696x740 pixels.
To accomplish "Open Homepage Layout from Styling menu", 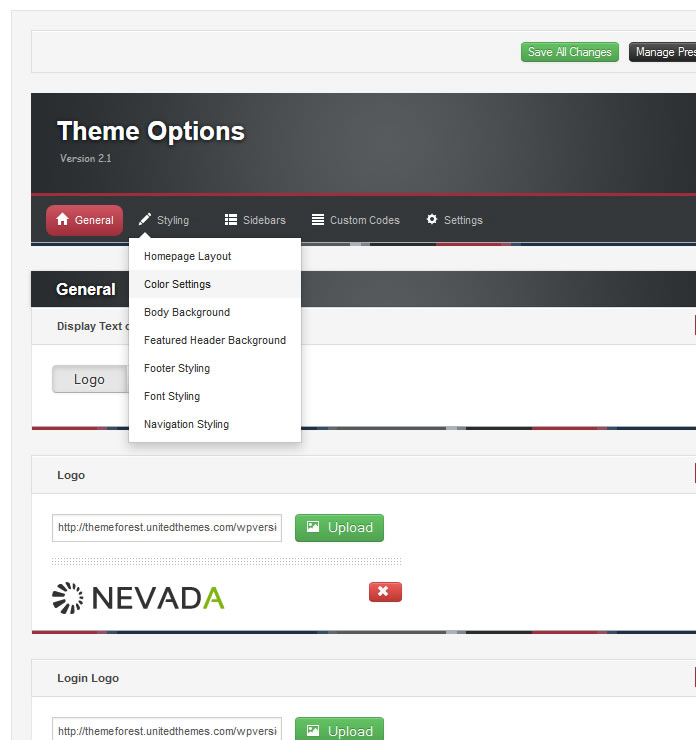I will coord(187,256).
